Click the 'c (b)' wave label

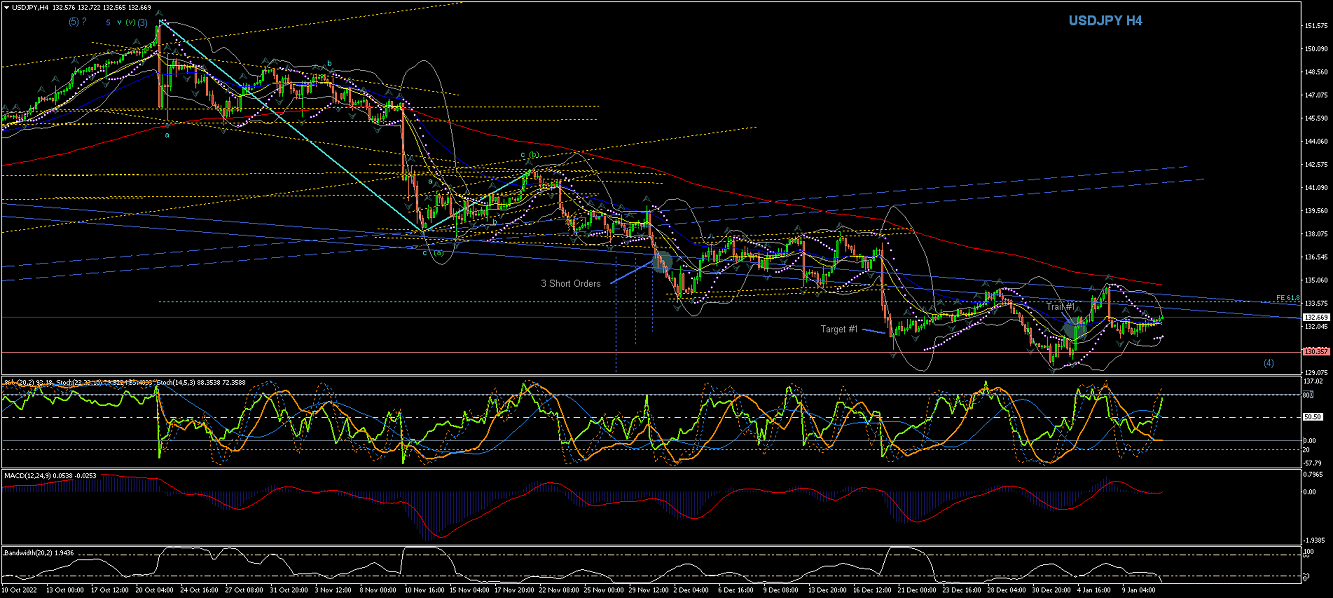(x=530, y=156)
